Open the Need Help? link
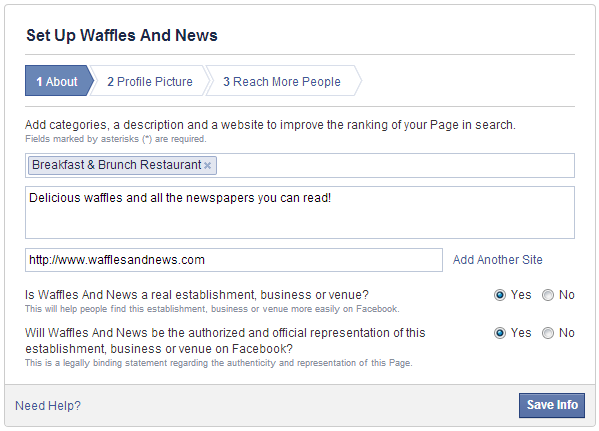The image size is (599, 431). click(48, 405)
